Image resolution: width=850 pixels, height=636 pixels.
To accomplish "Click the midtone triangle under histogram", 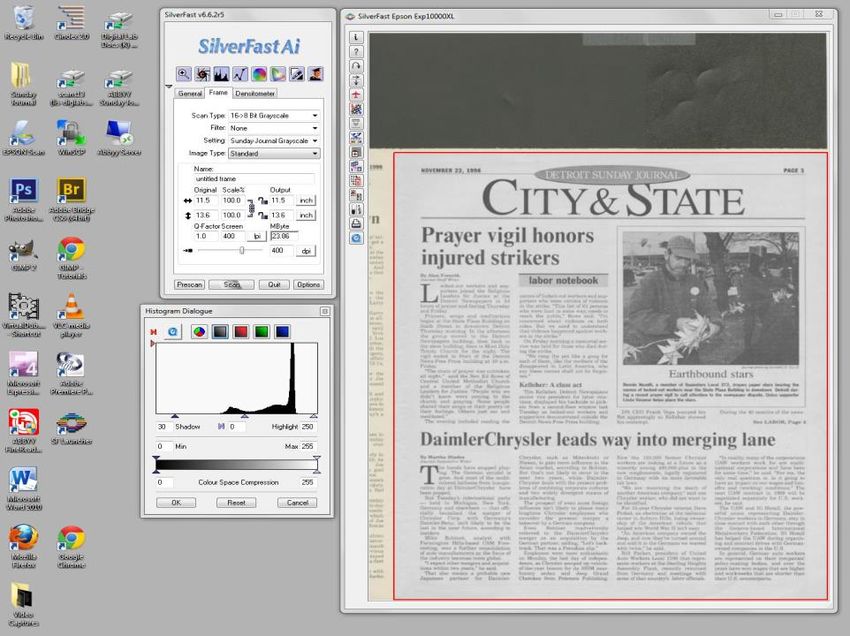I will point(244,416).
